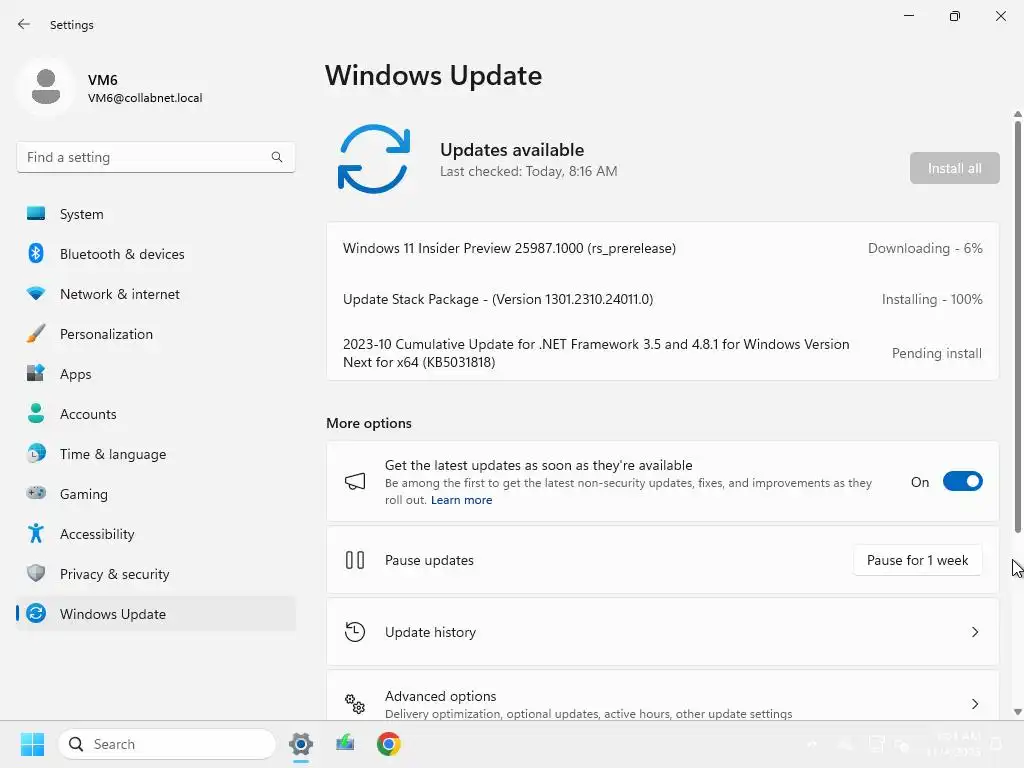Click the Windows Update page title

(434, 76)
